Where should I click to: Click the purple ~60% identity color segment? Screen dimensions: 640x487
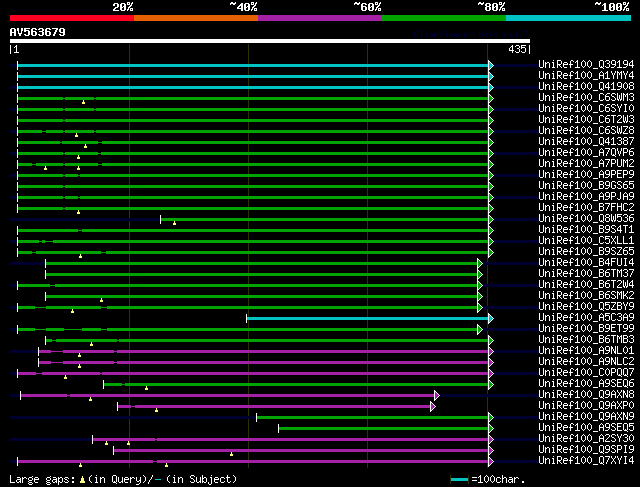[x=320, y=18]
